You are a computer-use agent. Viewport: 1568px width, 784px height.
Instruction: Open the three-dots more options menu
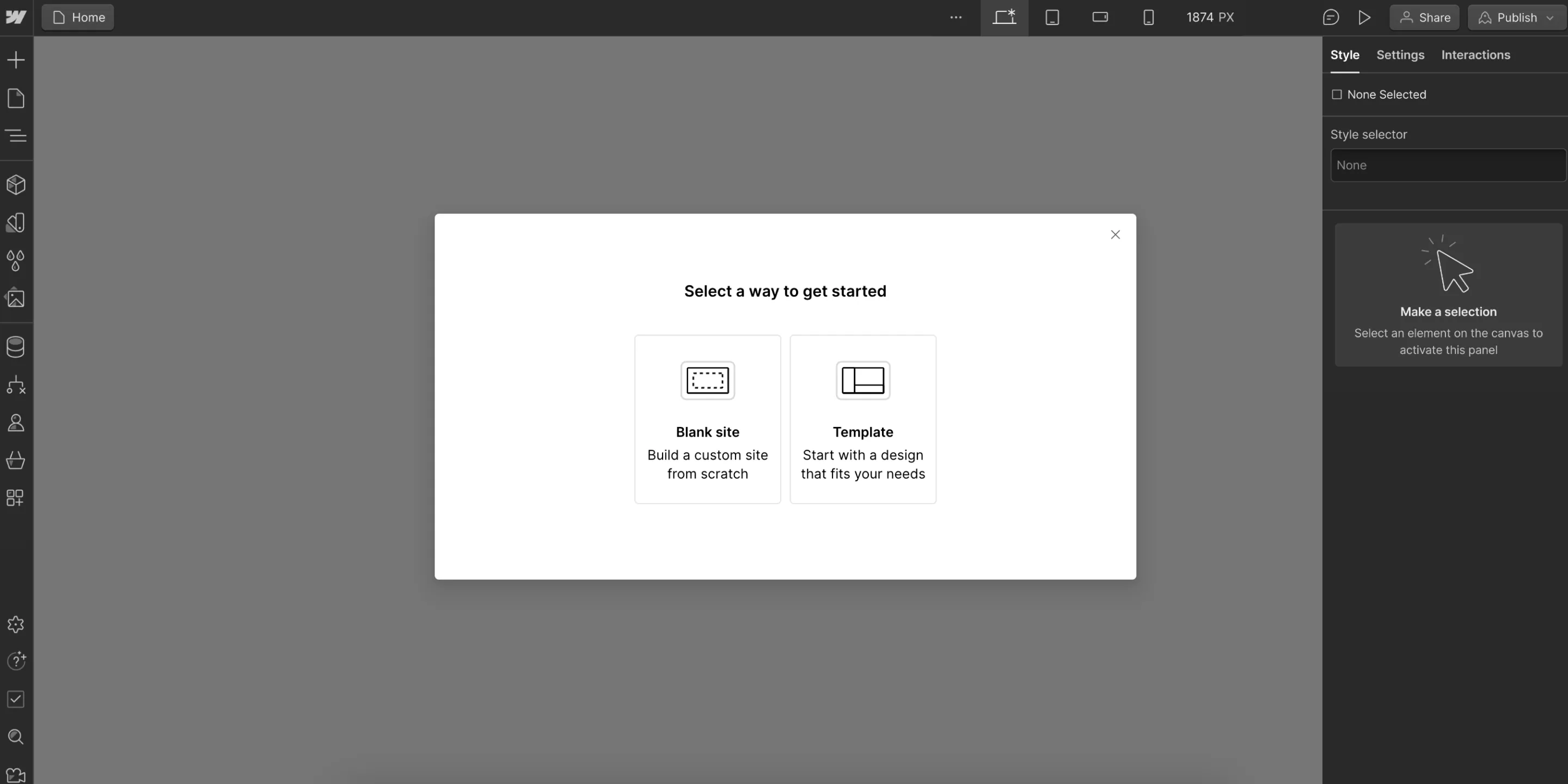click(x=955, y=17)
